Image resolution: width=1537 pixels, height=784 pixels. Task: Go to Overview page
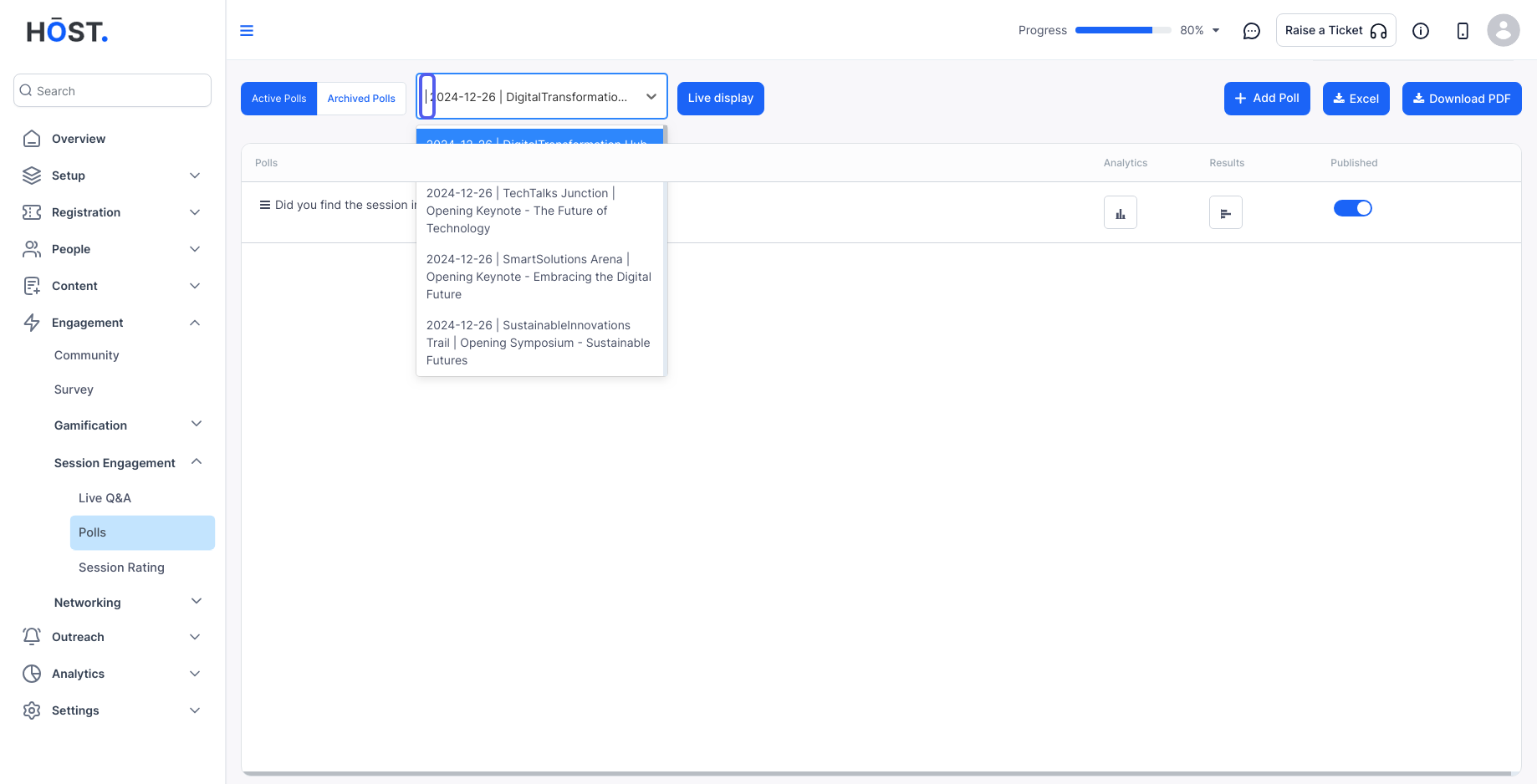[79, 139]
